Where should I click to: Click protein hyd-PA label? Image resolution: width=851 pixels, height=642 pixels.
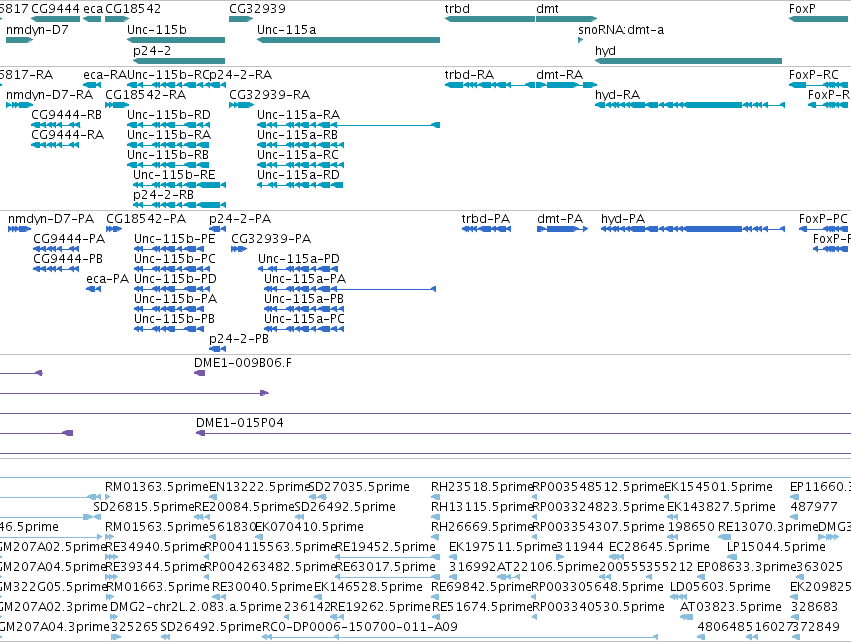tap(623, 219)
